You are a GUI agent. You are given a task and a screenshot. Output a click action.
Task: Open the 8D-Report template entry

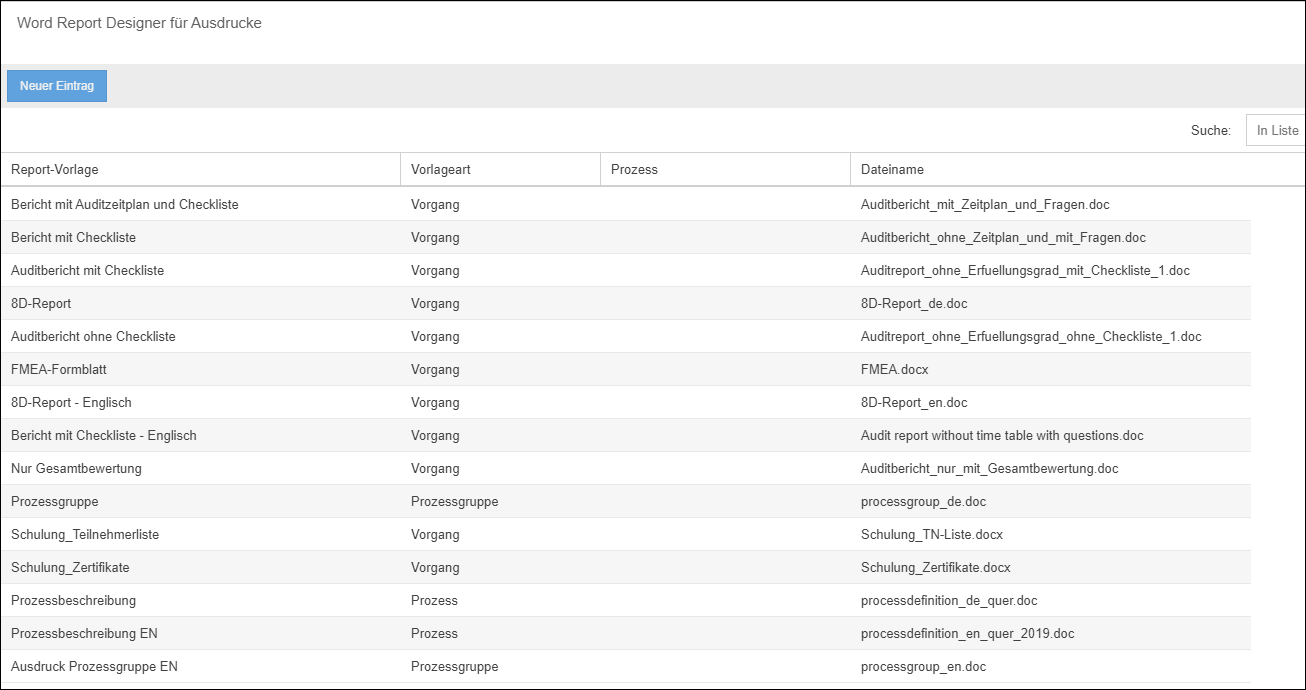tap(41, 303)
